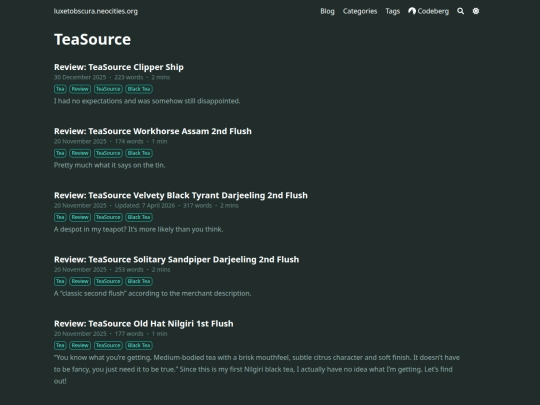540x405 pixels.
Task: Open the Categories menu item
Action: pos(360,11)
